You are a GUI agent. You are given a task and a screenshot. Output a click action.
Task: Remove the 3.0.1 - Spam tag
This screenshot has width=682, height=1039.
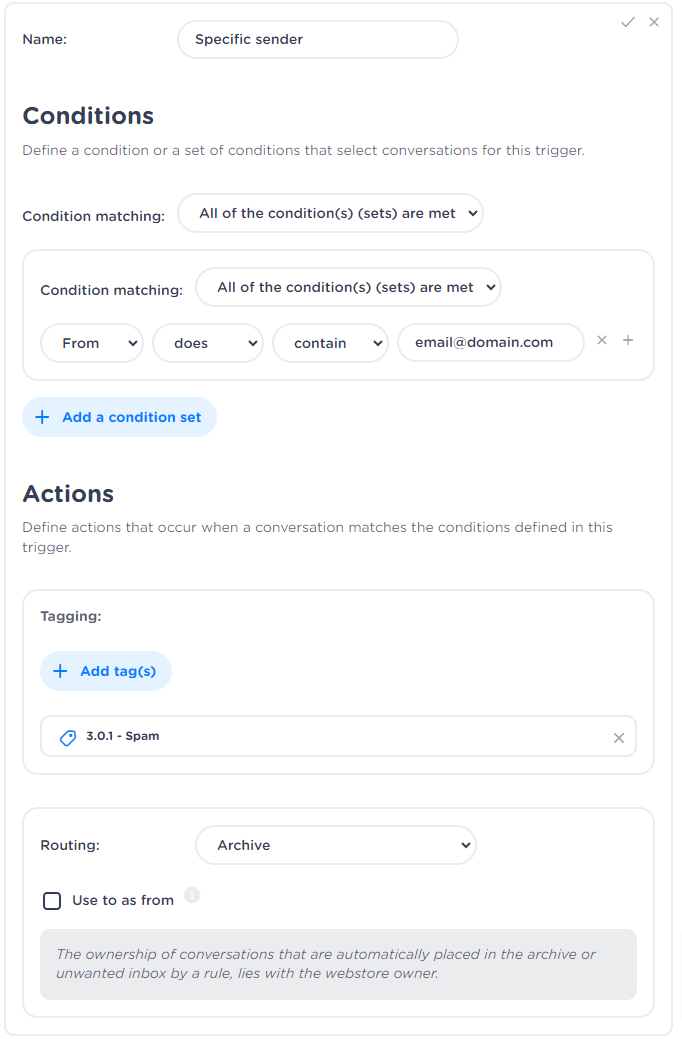[x=619, y=738]
